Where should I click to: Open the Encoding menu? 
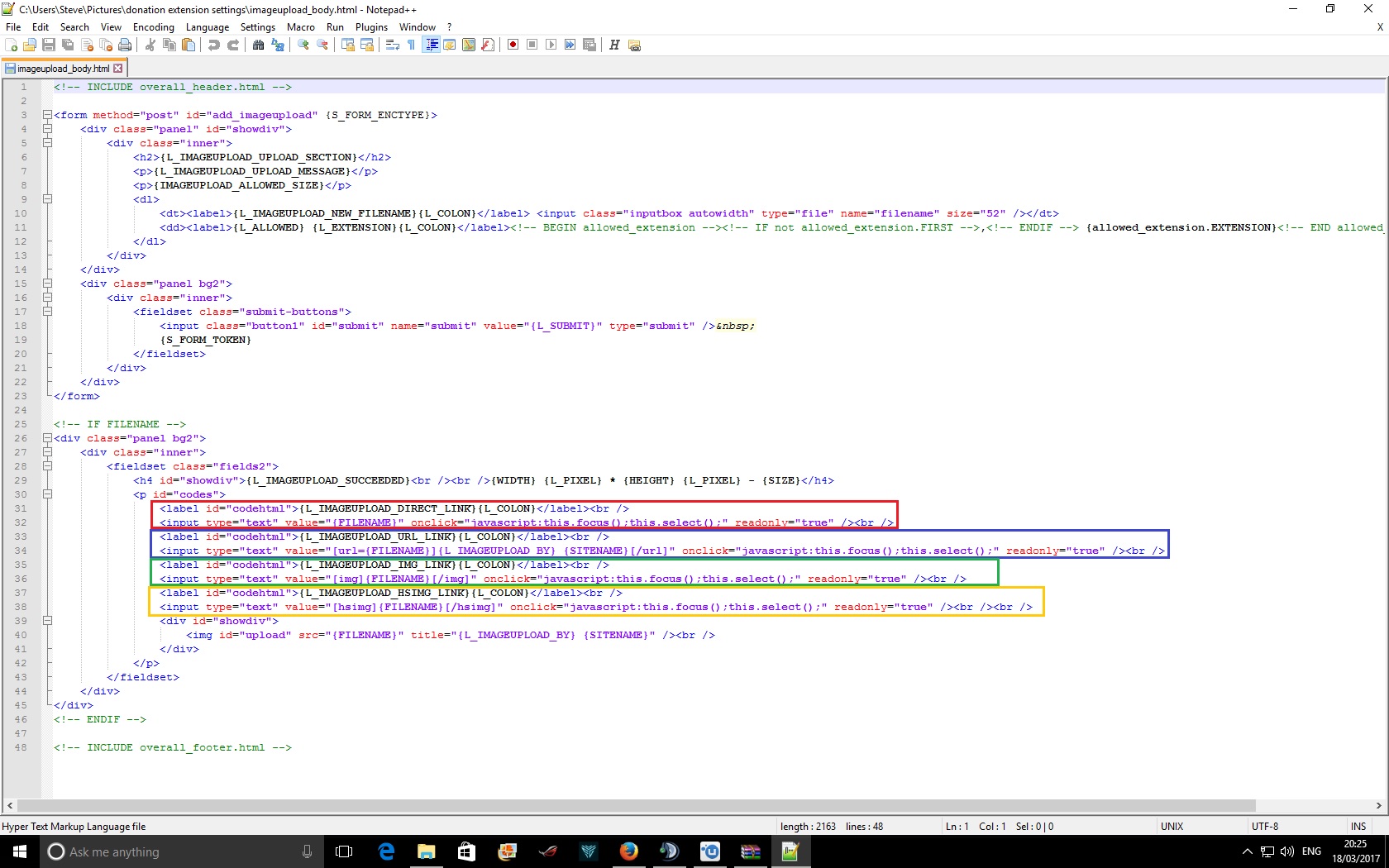[x=153, y=27]
